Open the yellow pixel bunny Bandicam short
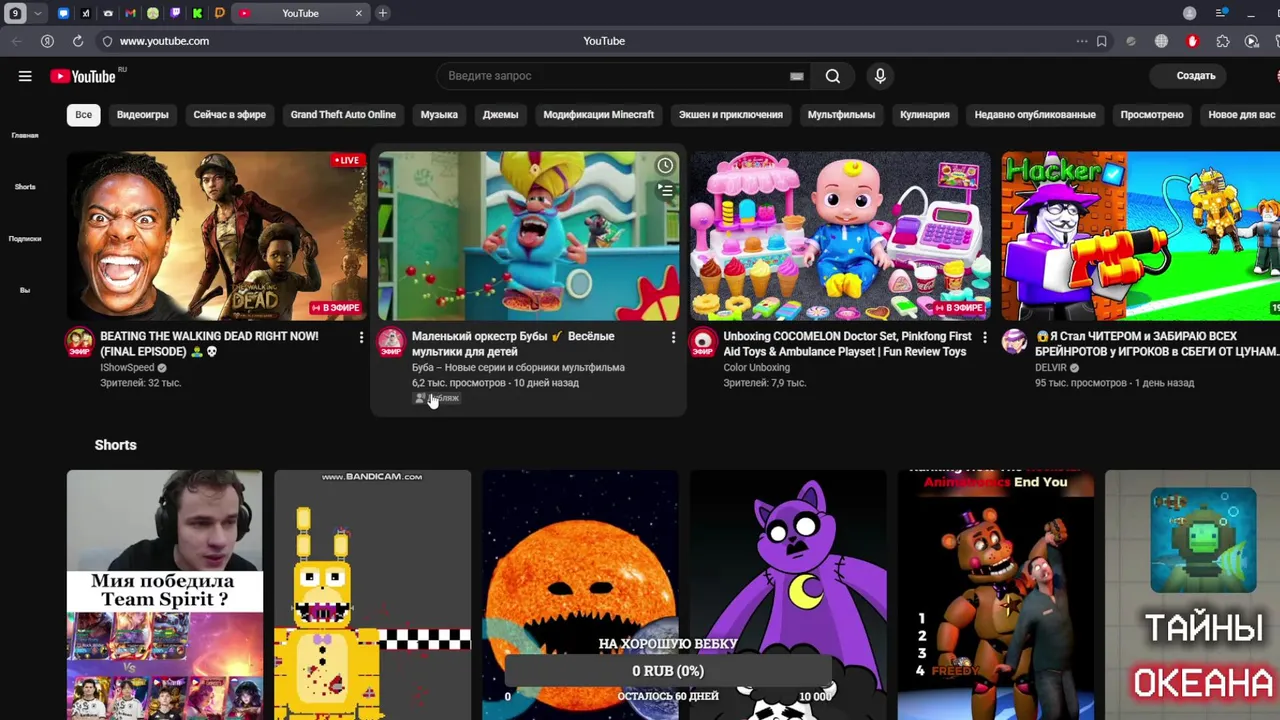Screen dimensions: 1280x720 coord(373,595)
